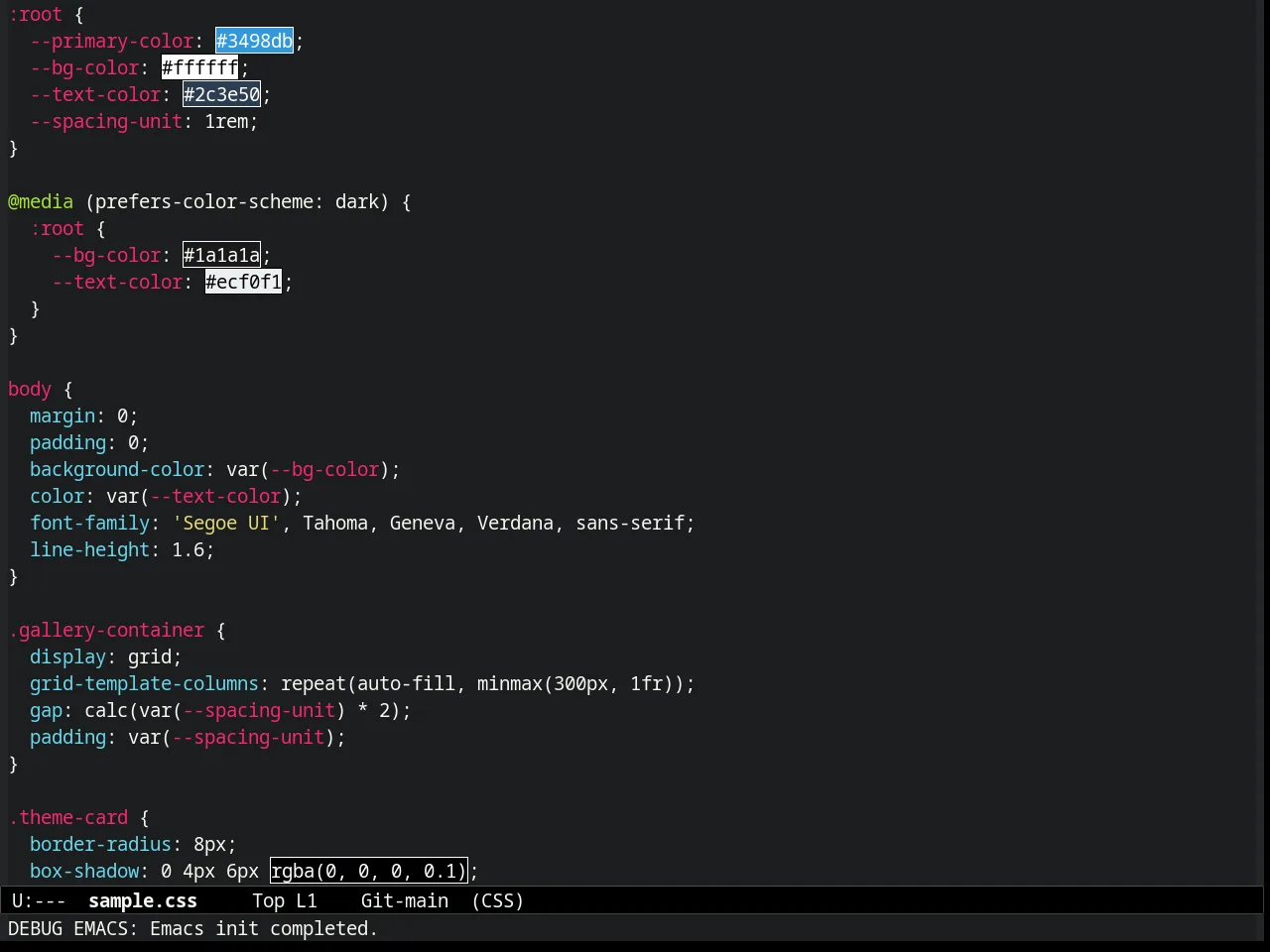1270x952 pixels.
Task: Click the line-height property
Action: [89, 549]
